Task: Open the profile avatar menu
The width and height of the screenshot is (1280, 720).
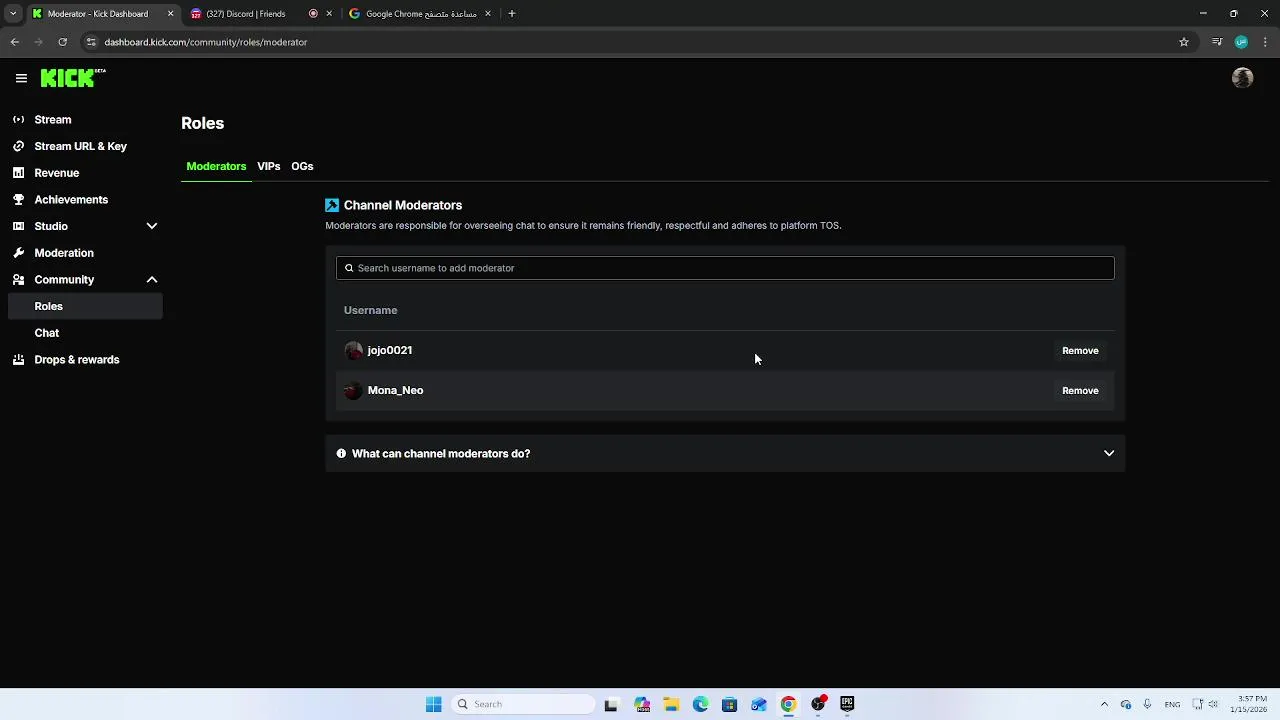Action: pos(1242,78)
